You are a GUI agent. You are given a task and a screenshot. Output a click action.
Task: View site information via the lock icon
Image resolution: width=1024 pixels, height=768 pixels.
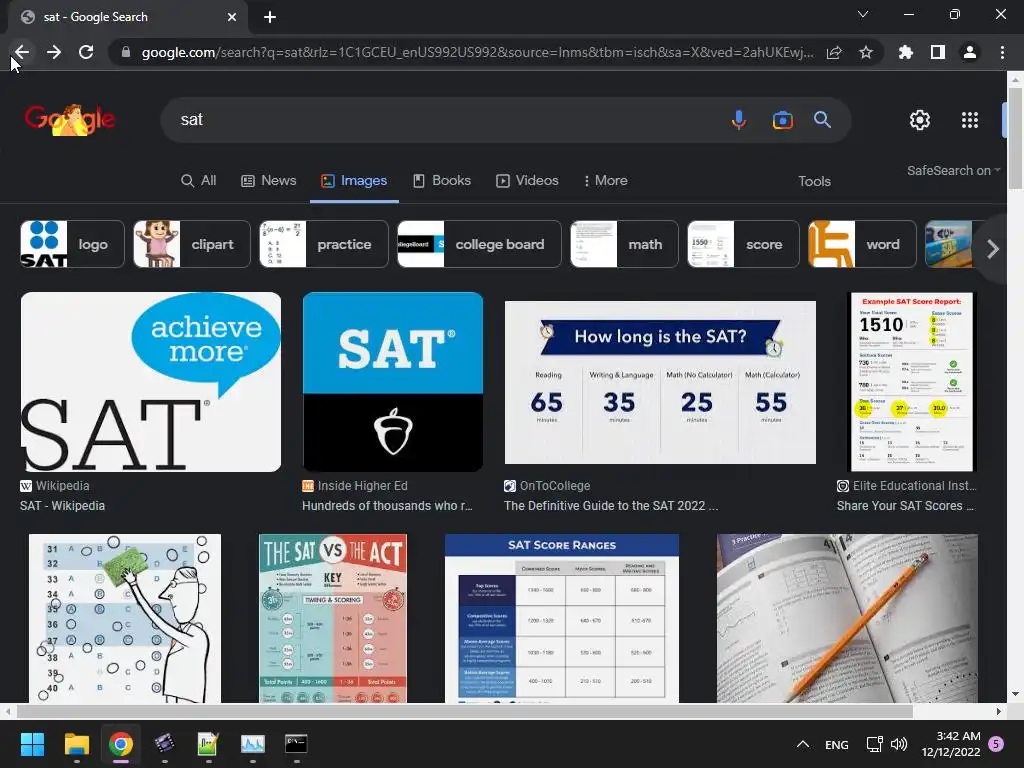(x=126, y=52)
